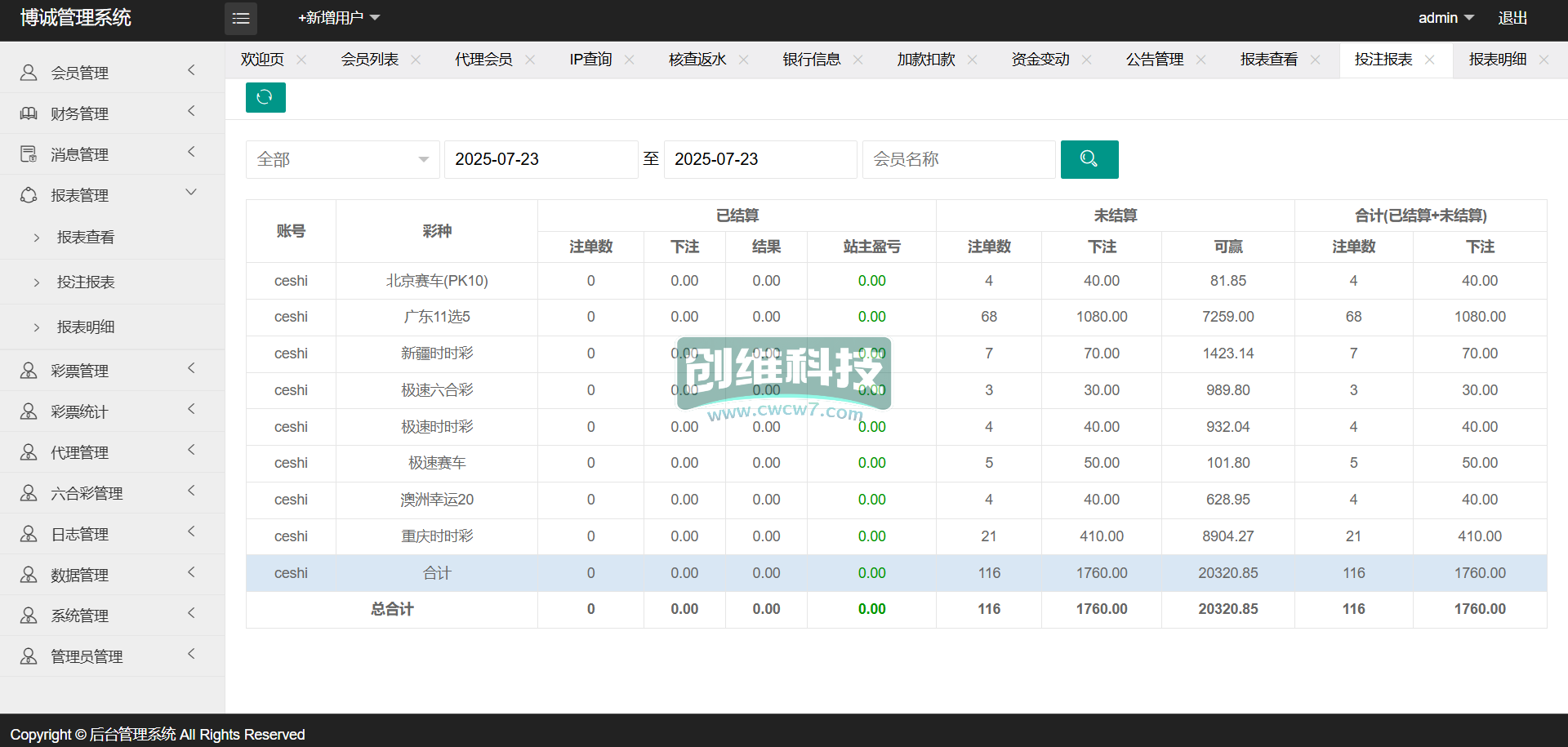Close the IP查询 tab

[629, 60]
